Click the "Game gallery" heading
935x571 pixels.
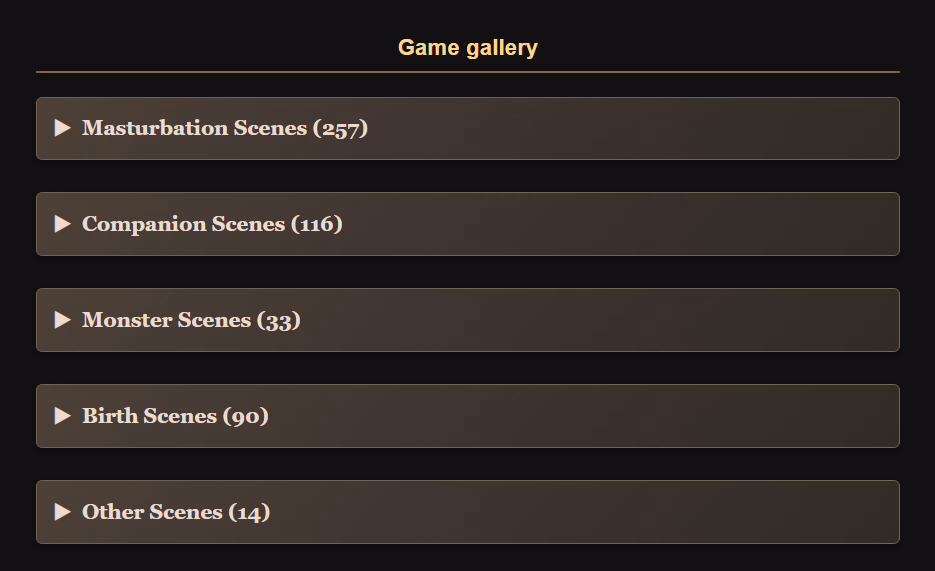467,47
